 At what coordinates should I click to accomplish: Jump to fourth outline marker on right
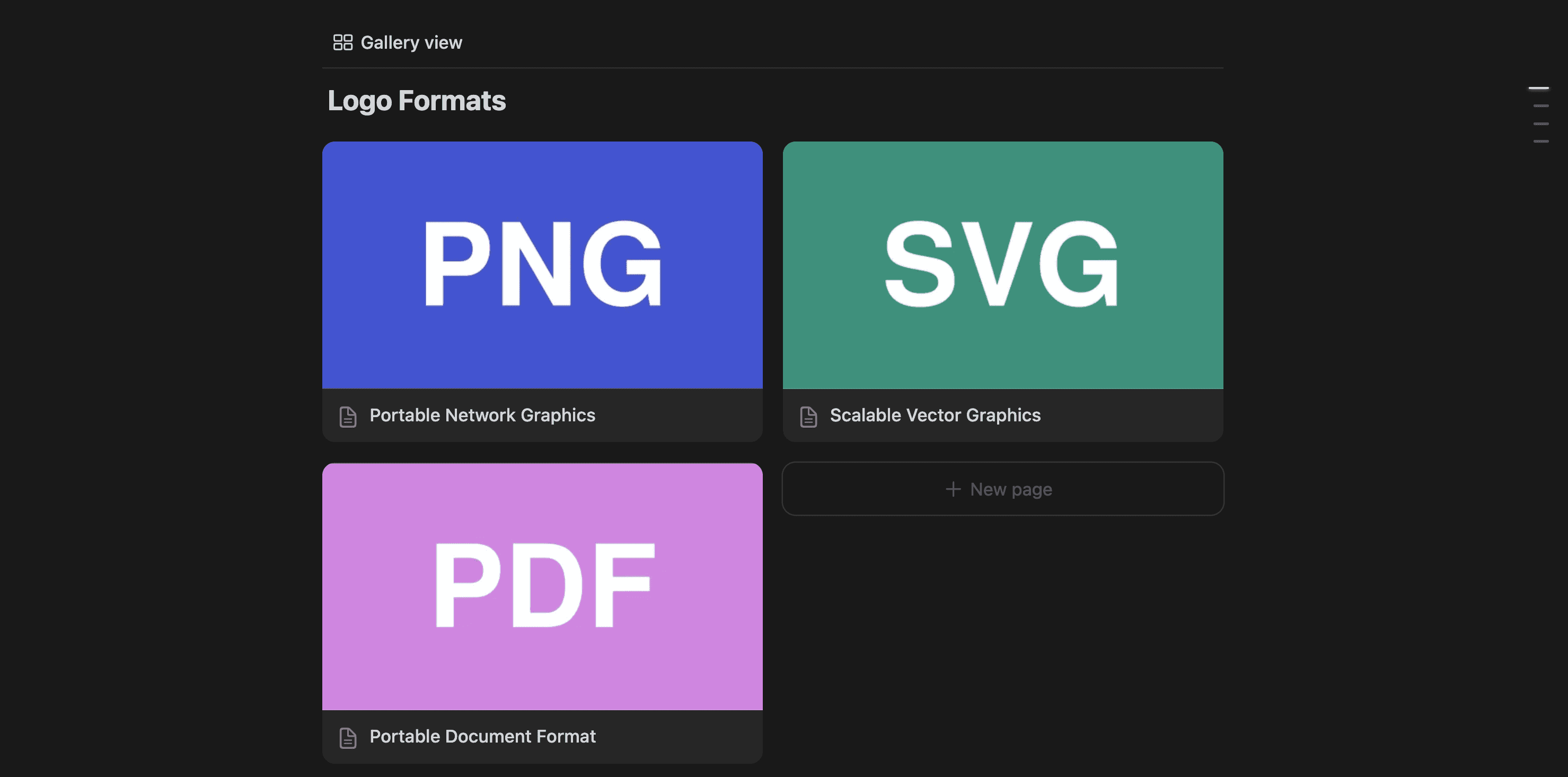click(1540, 141)
